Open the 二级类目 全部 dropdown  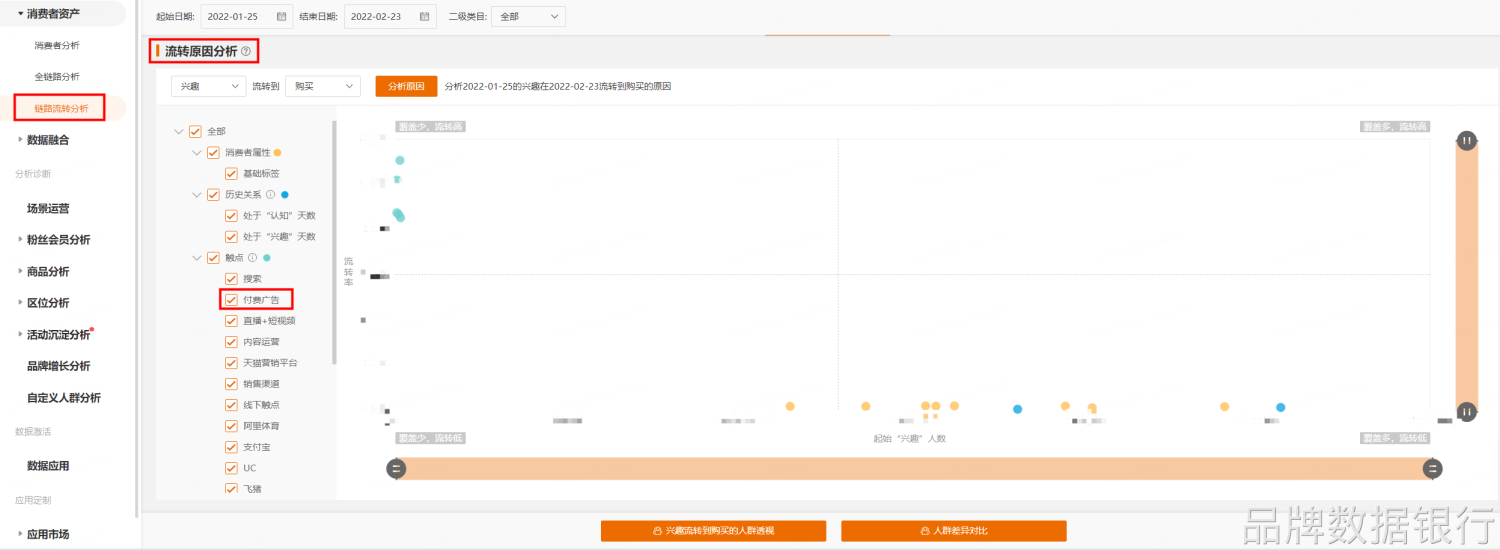(x=530, y=17)
